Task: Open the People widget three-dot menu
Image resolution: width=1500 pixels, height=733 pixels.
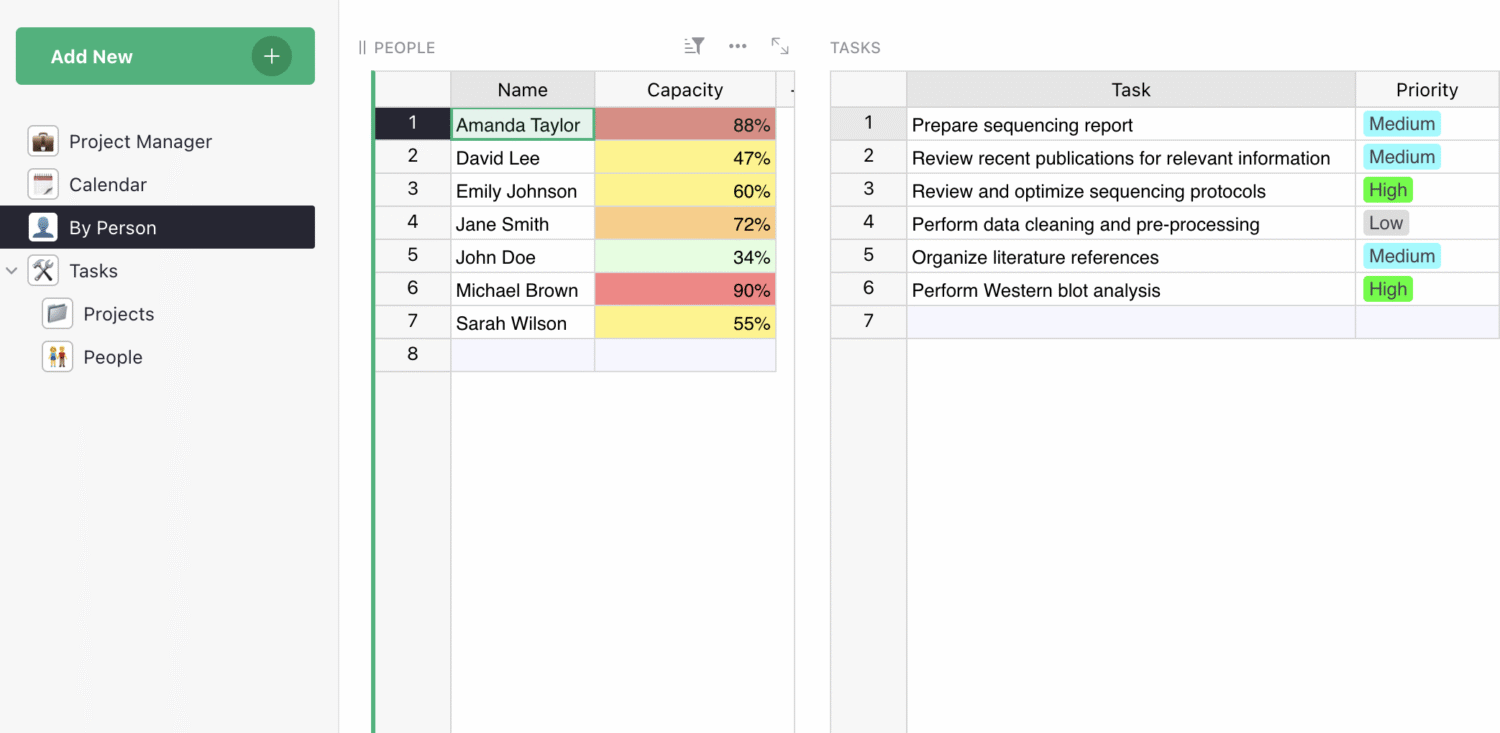Action: click(x=738, y=46)
